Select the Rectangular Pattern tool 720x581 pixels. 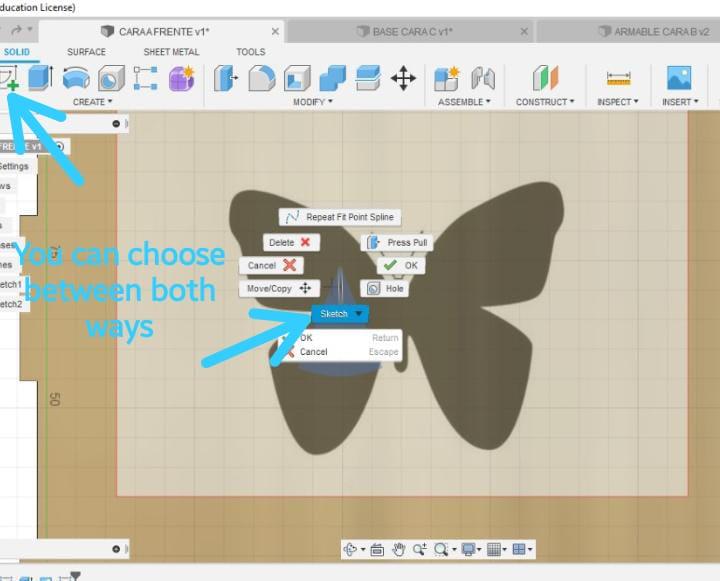(x=146, y=78)
